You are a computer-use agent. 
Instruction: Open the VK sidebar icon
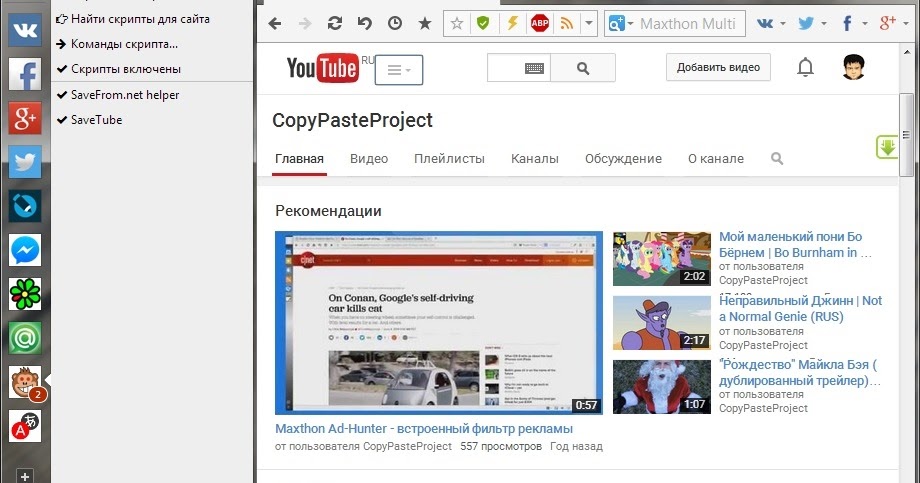point(25,30)
